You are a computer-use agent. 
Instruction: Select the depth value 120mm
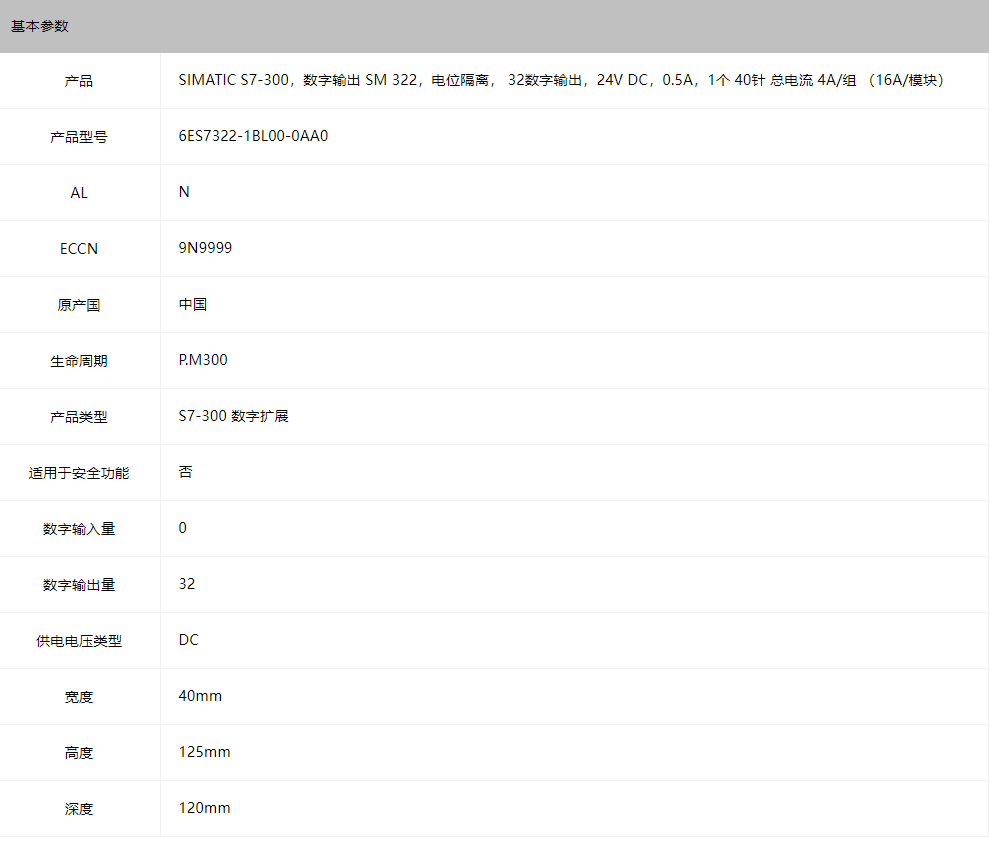coord(204,808)
